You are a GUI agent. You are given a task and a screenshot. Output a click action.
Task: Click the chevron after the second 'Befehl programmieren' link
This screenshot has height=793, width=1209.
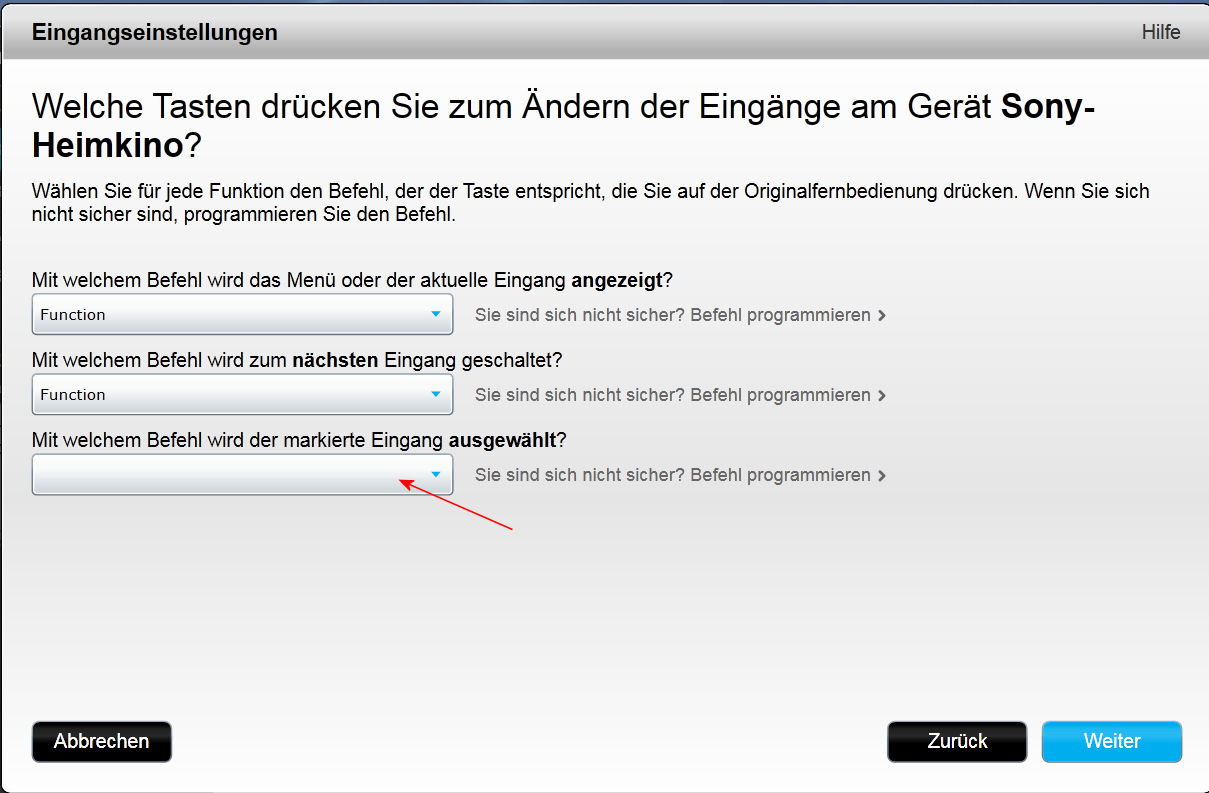click(x=881, y=395)
